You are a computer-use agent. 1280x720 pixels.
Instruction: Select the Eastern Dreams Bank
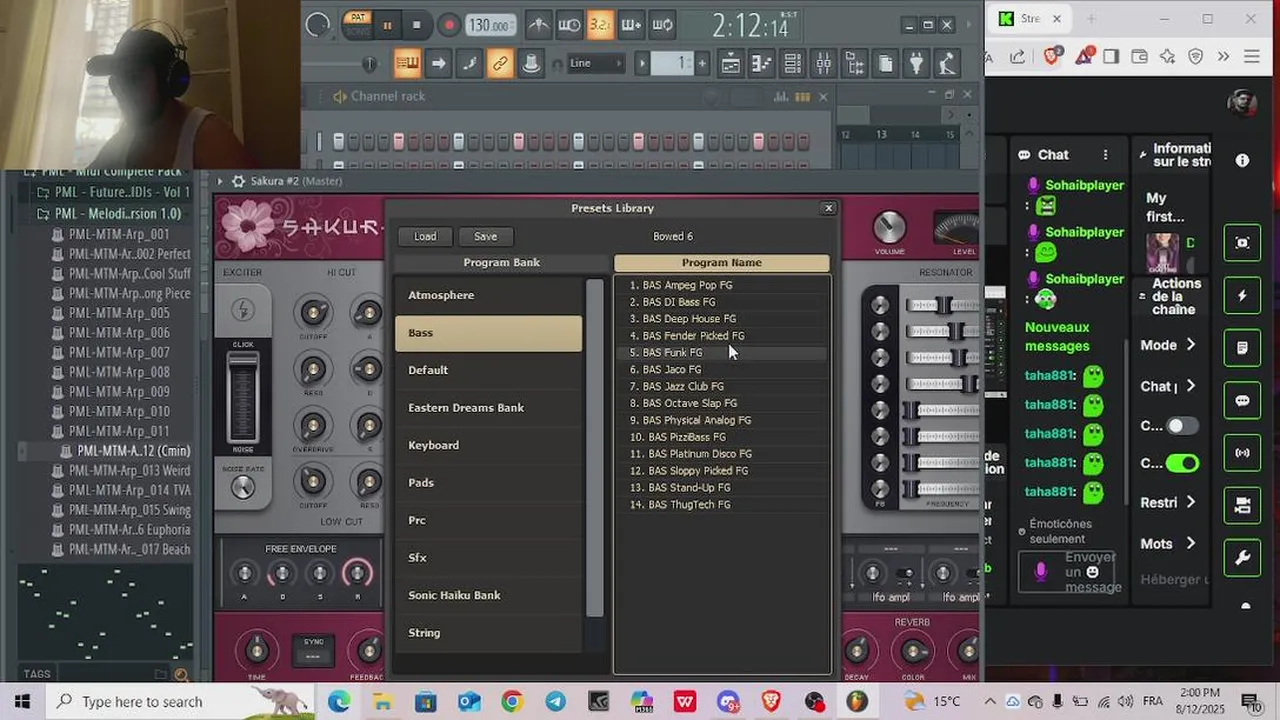pos(488,407)
